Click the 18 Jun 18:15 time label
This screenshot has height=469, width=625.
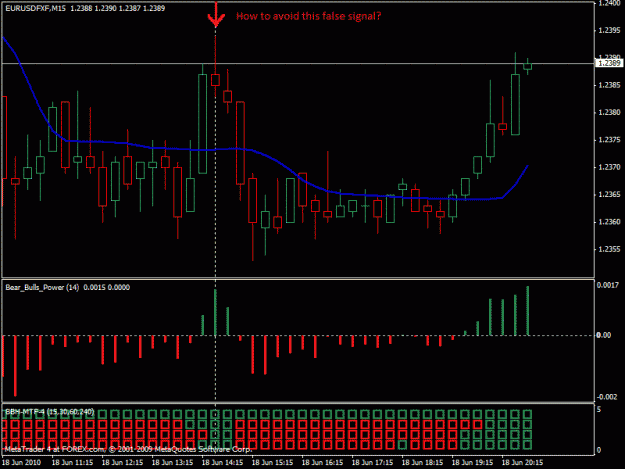[422, 463]
